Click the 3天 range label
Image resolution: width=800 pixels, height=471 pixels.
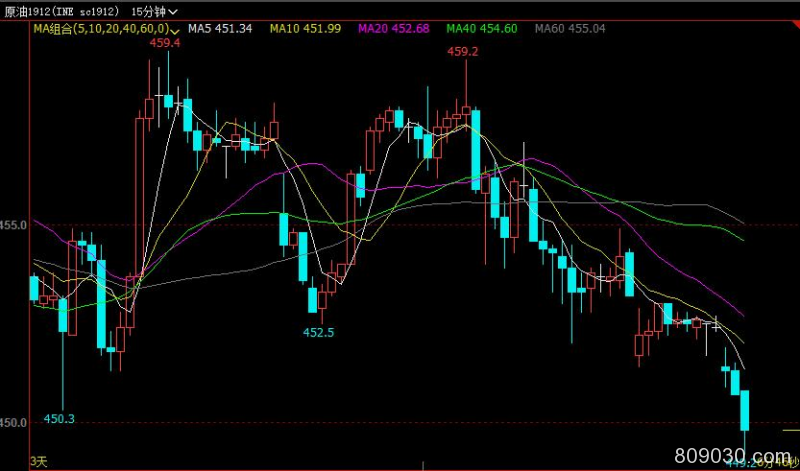38,462
